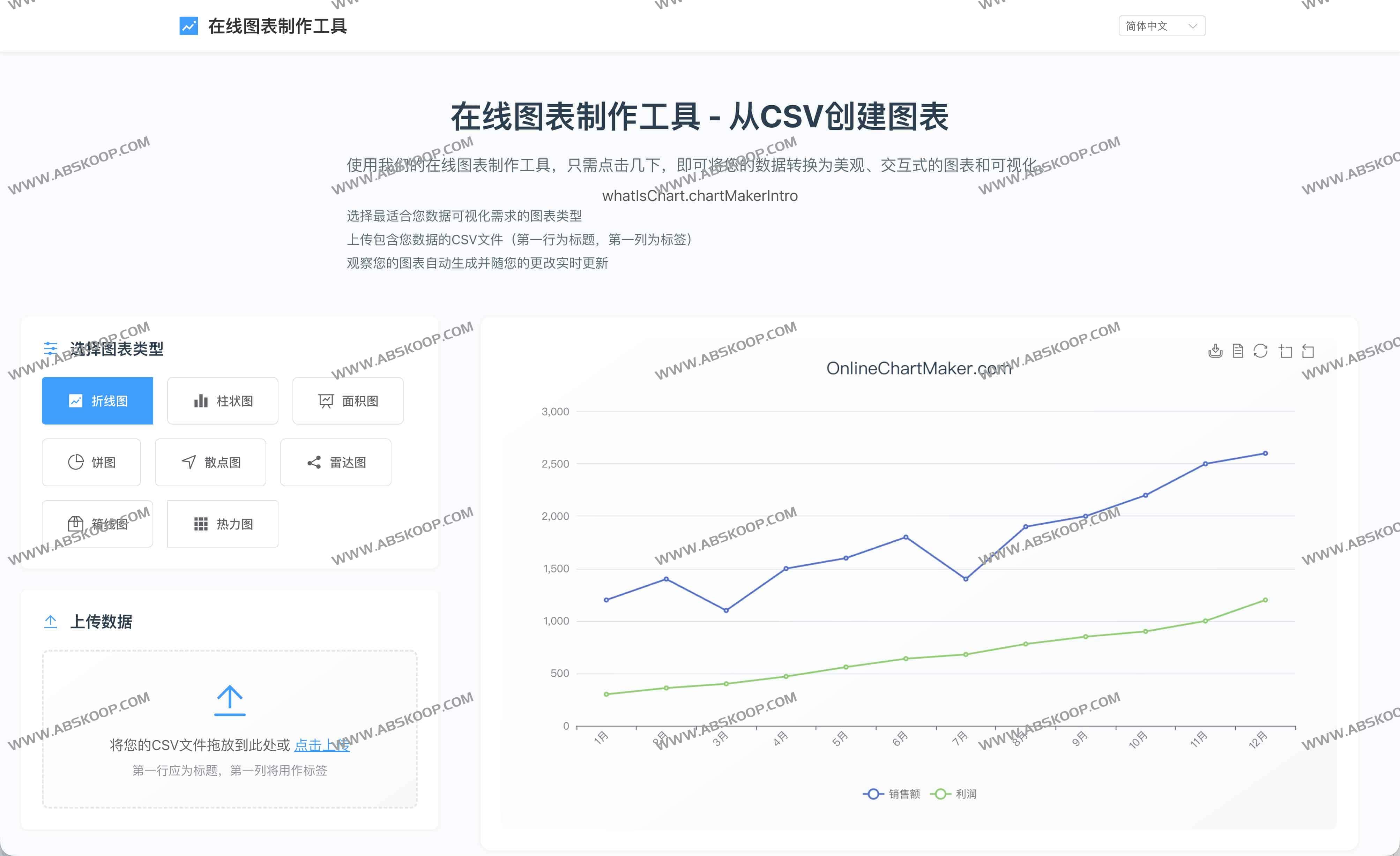Click the zoom reset back icon
This screenshot has width=1400, height=856.
coord(1308,351)
